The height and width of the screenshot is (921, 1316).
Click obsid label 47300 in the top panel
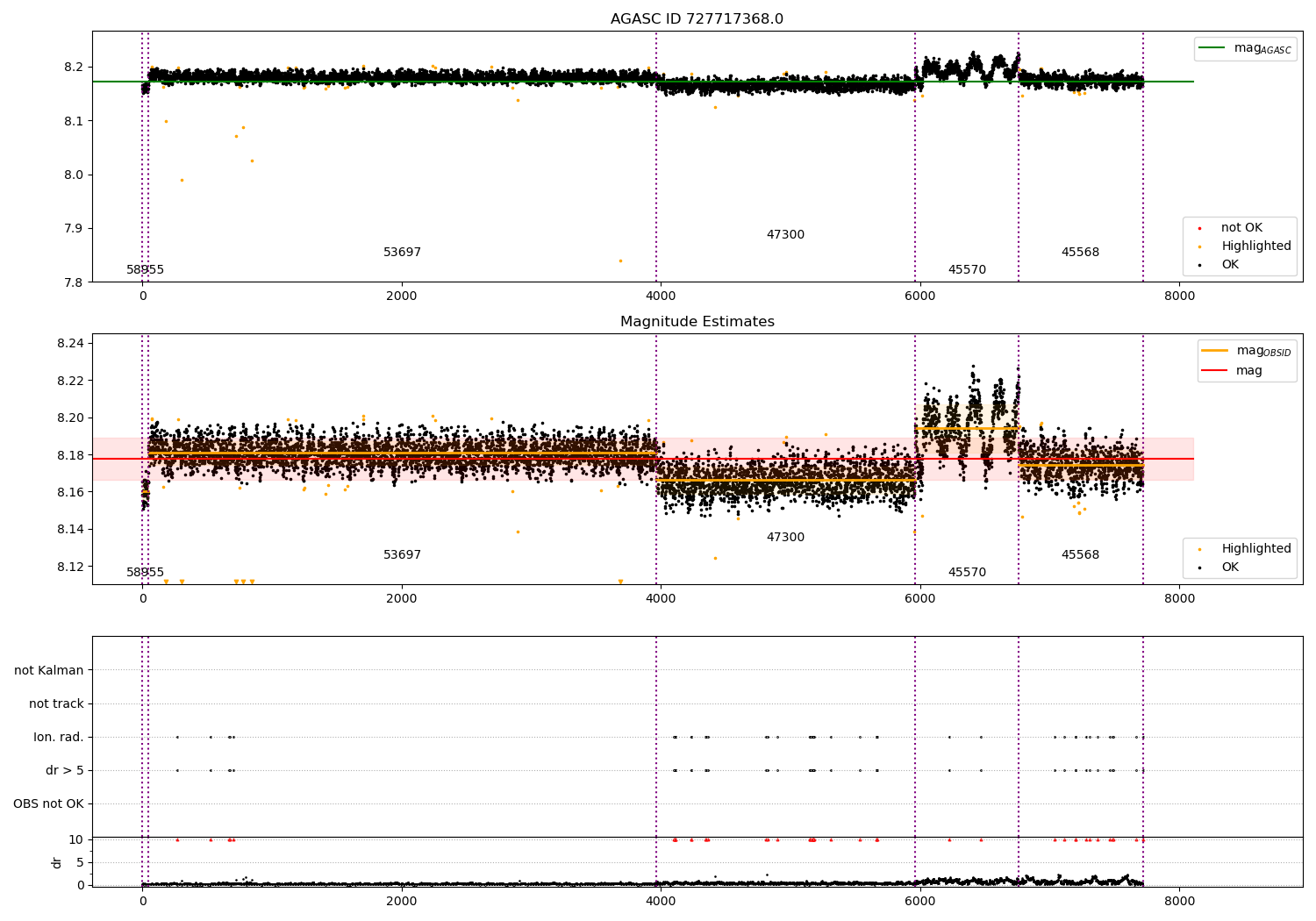pyautogui.click(x=785, y=235)
